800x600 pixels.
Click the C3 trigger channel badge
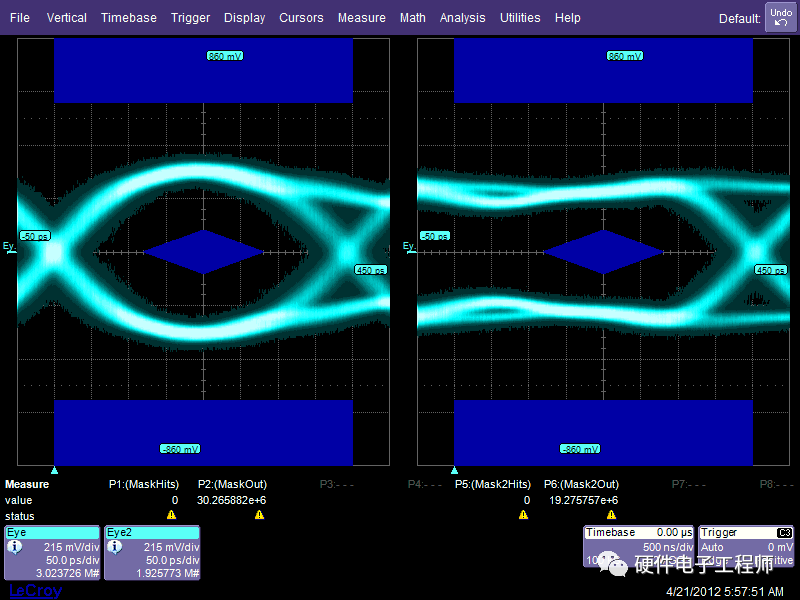pyautogui.click(x=784, y=533)
